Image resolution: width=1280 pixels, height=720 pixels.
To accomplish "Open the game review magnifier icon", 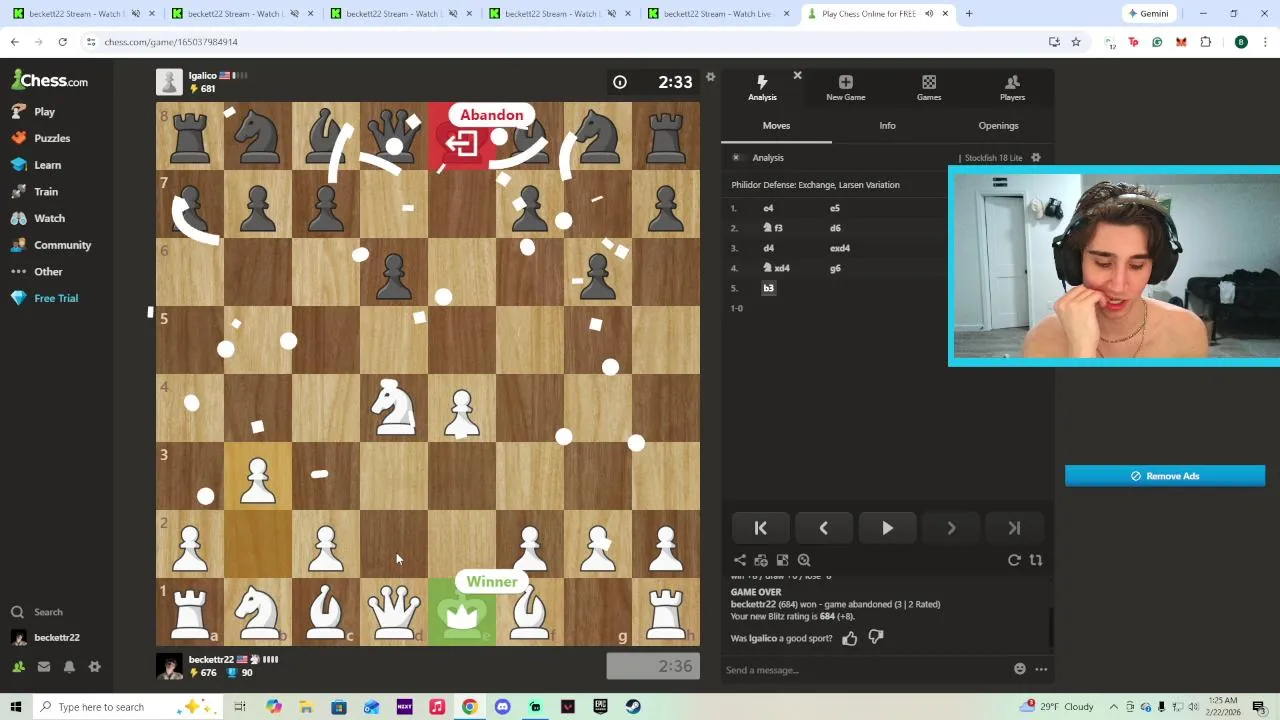I will [x=804, y=561].
